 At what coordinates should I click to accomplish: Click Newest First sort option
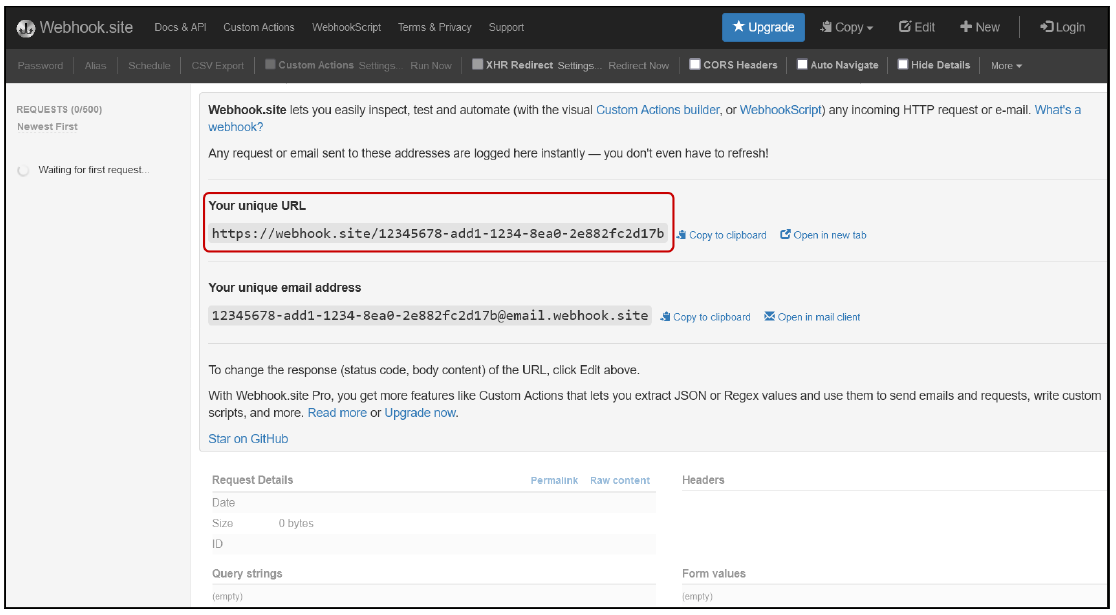pos(47,127)
